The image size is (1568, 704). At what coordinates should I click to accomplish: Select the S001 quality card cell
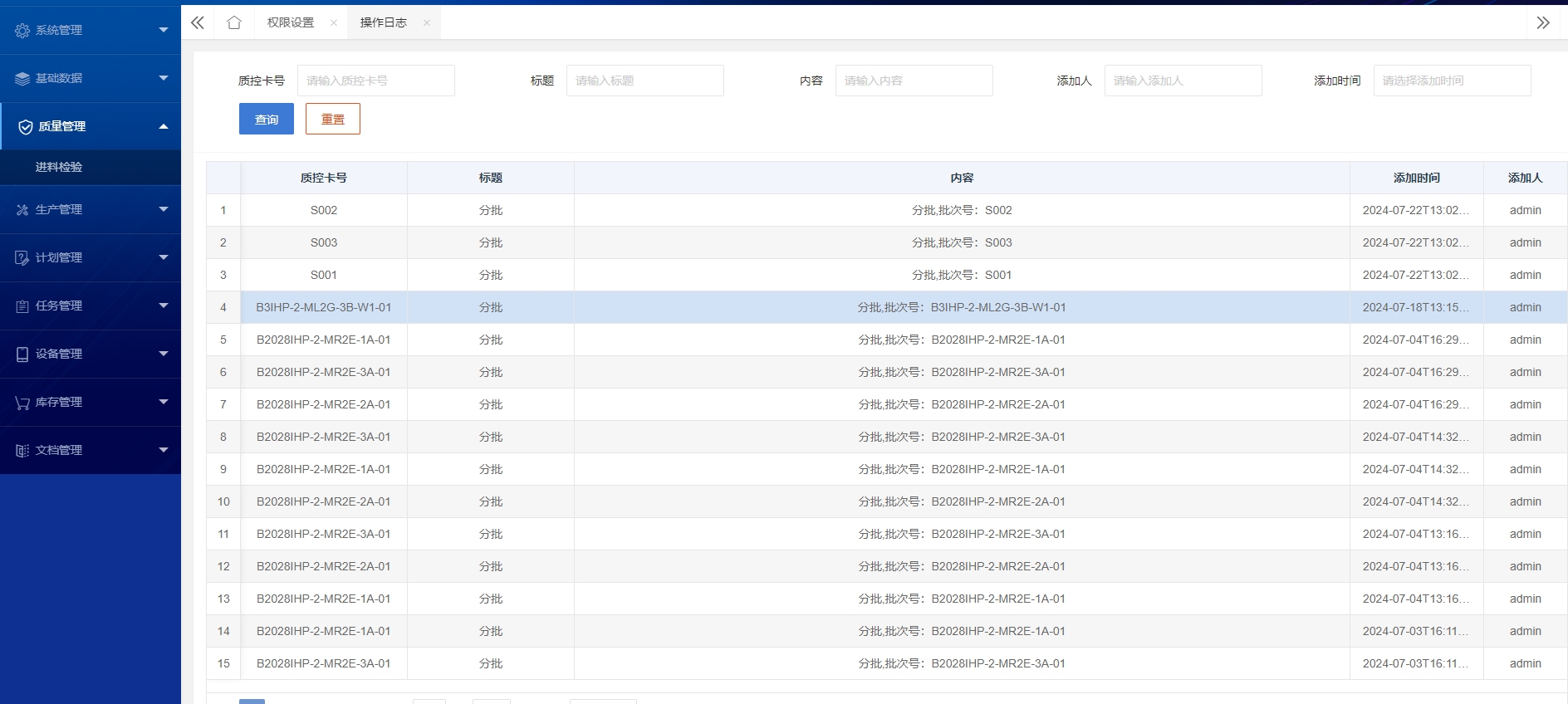324,275
